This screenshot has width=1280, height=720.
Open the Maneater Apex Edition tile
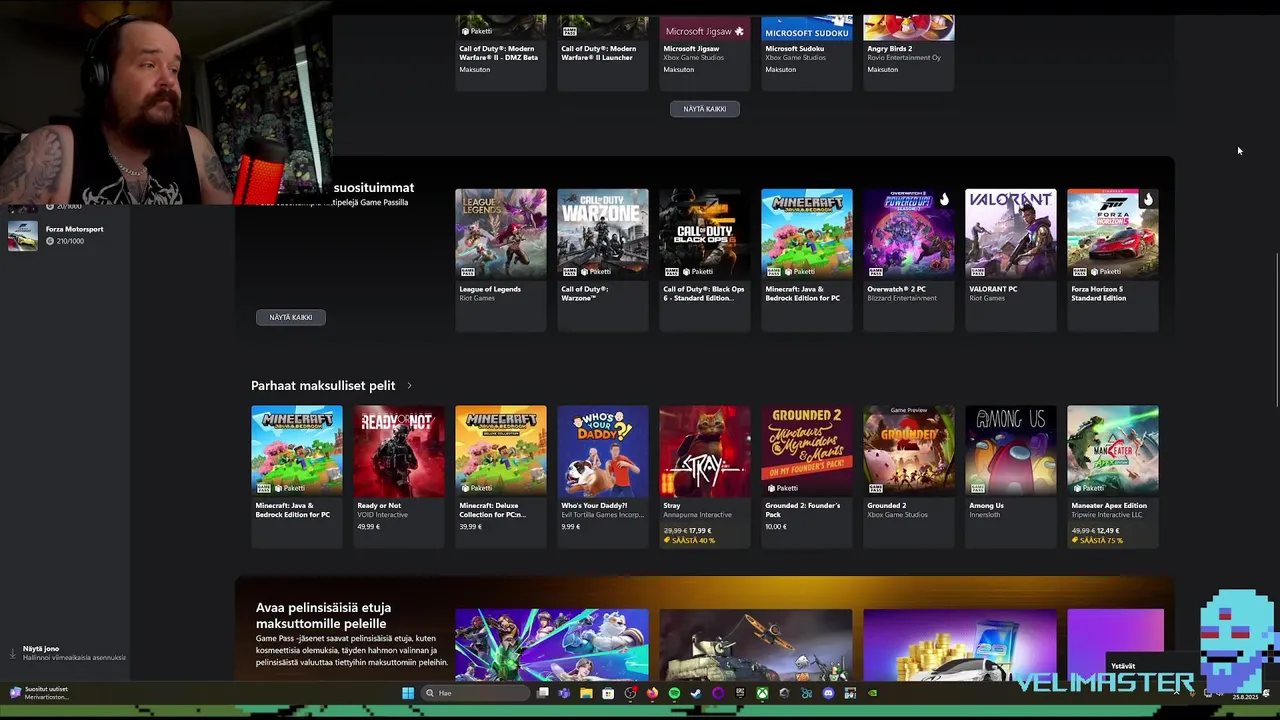click(x=1113, y=476)
